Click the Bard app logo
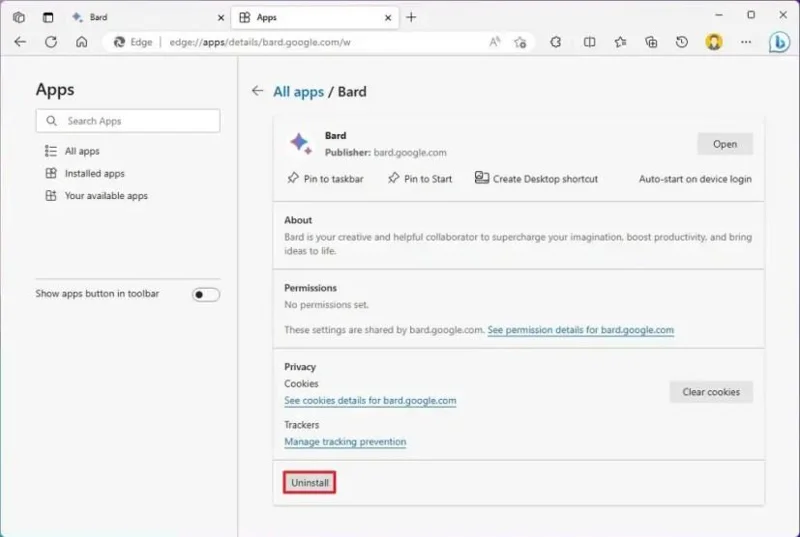This screenshot has width=800, height=537. coord(301,143)
